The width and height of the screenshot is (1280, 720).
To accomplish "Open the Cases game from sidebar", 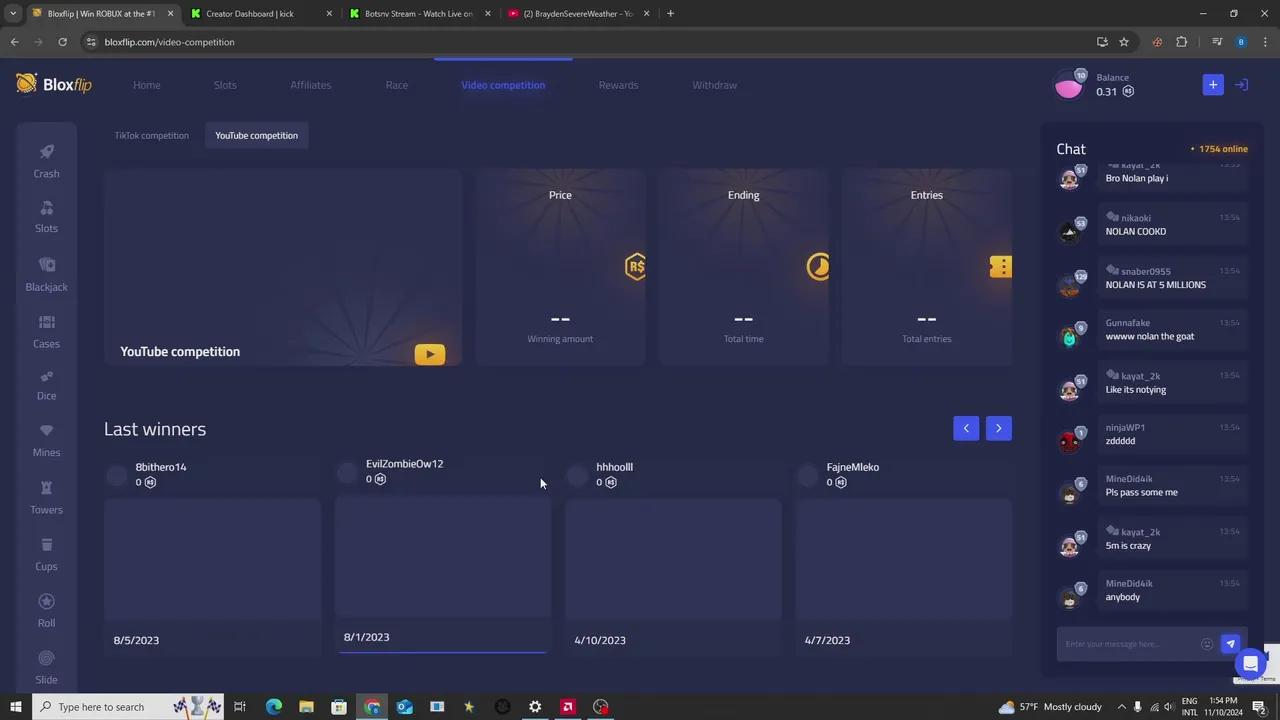I will tap(46, 331).
